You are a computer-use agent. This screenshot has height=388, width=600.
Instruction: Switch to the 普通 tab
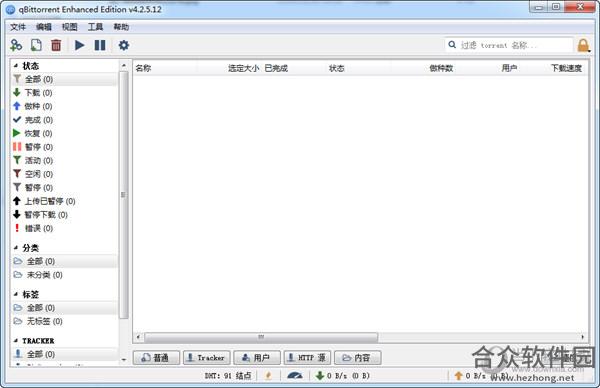[x=156, y=358]
